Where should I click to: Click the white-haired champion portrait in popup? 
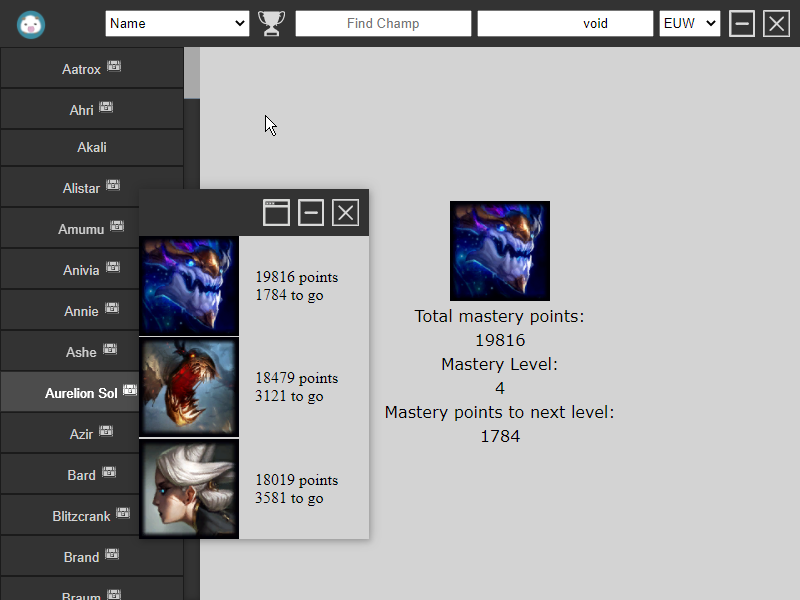pos(189,489)
